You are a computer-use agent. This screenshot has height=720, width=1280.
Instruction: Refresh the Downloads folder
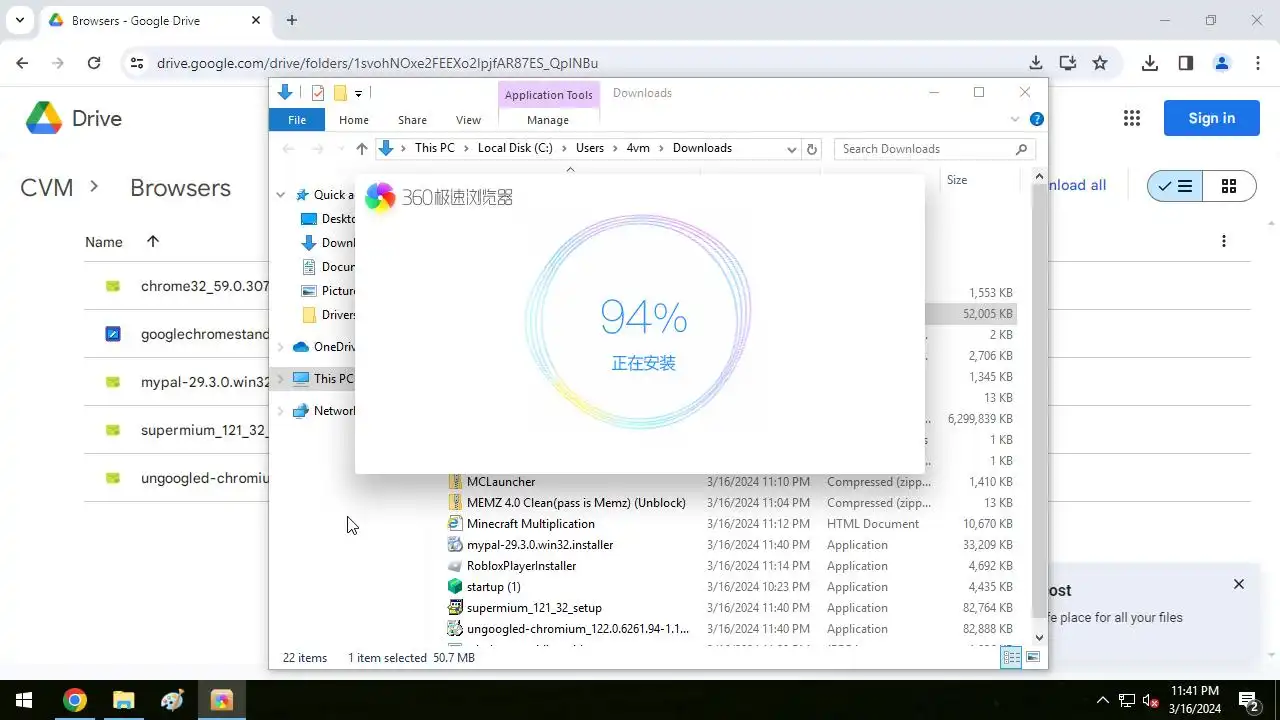[x=812, y=149]
